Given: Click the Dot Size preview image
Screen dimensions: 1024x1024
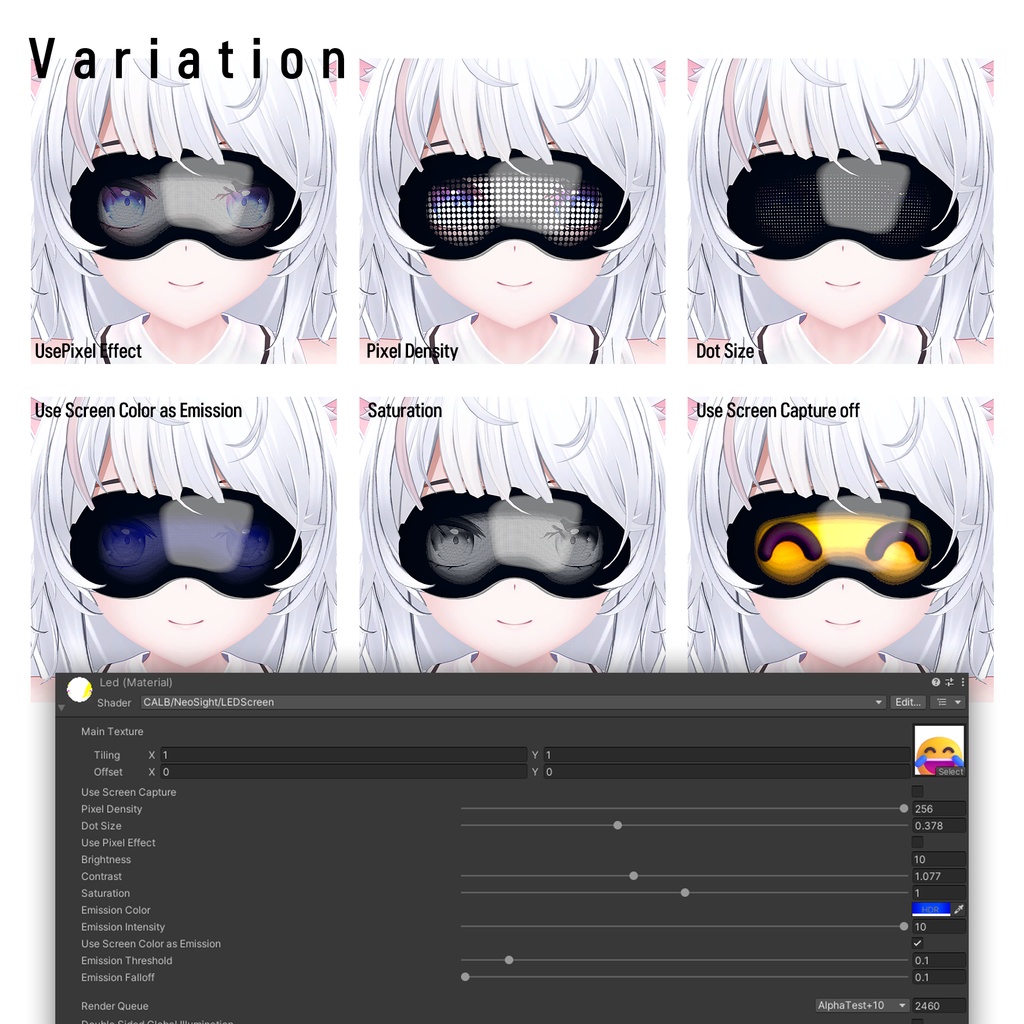Looking at the screenshot, I should tap(840, 211).
